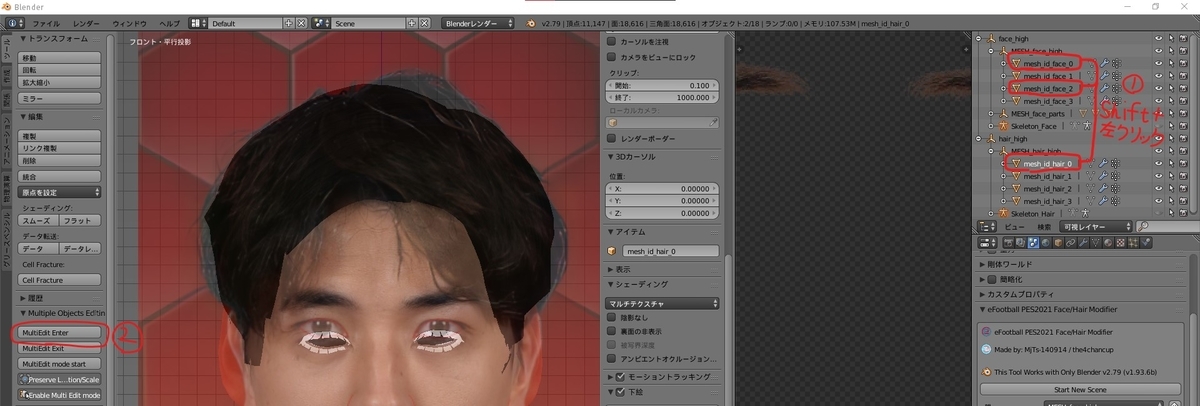Screen dimensions: 1200x406
Task: Open the Modifiers properties tab (wrench)
Action: [1083, 242]
